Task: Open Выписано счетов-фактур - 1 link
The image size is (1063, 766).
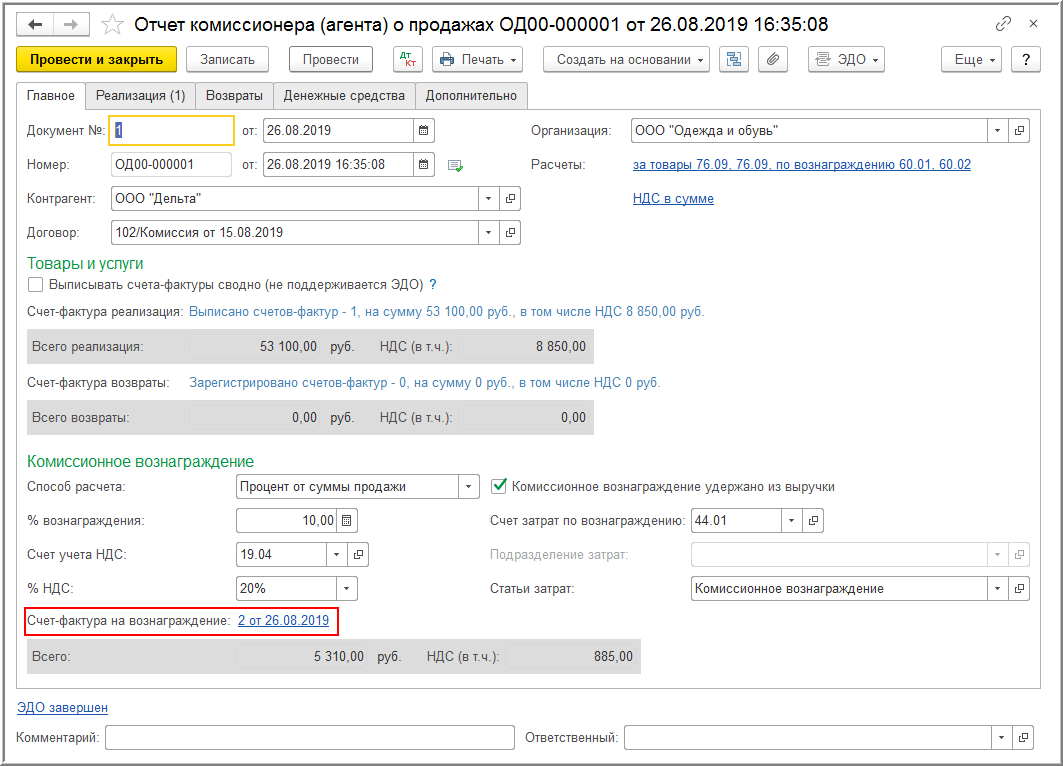Action: tap(446, 312)
